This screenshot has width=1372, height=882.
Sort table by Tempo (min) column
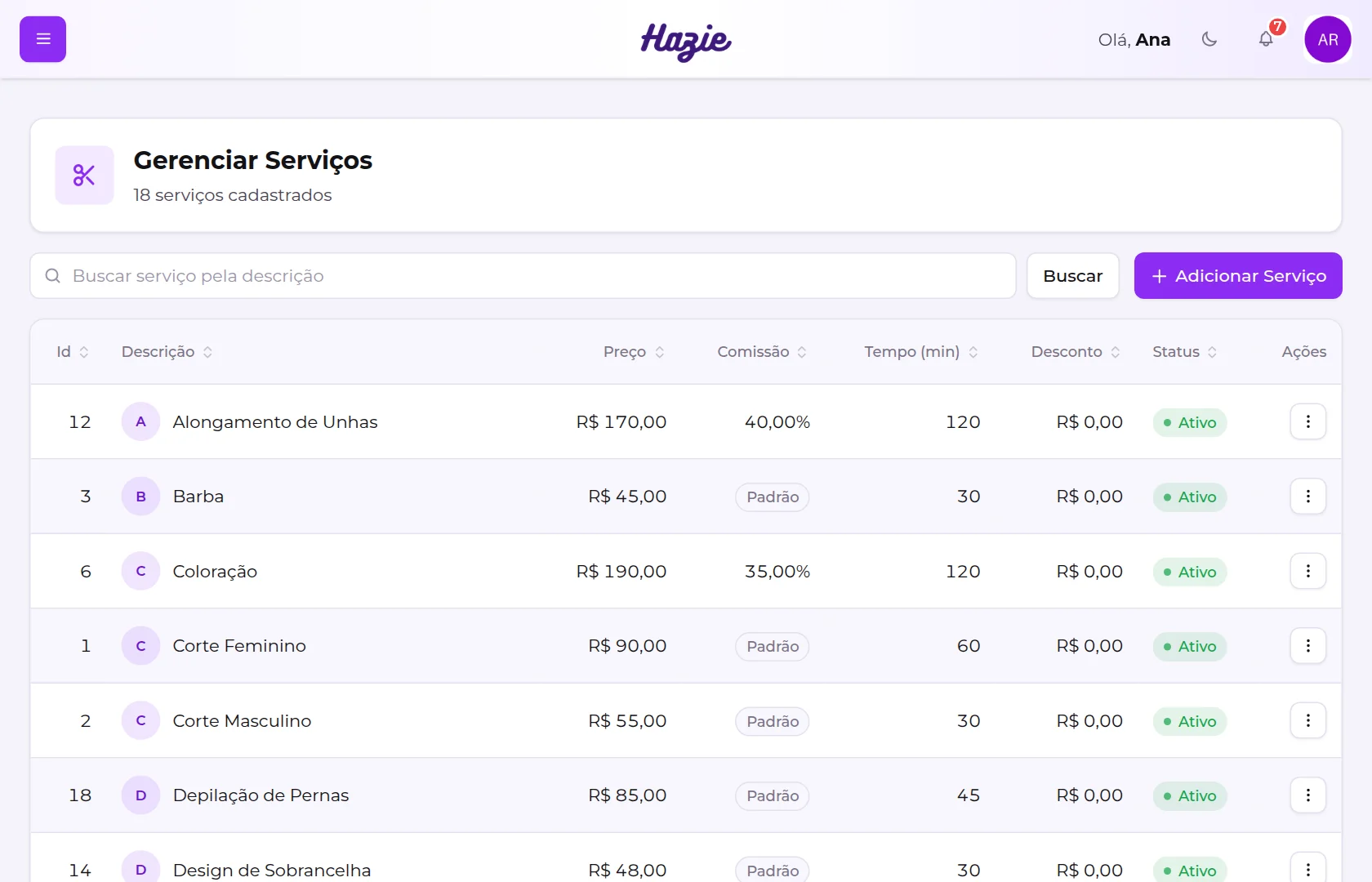(922, 352)
